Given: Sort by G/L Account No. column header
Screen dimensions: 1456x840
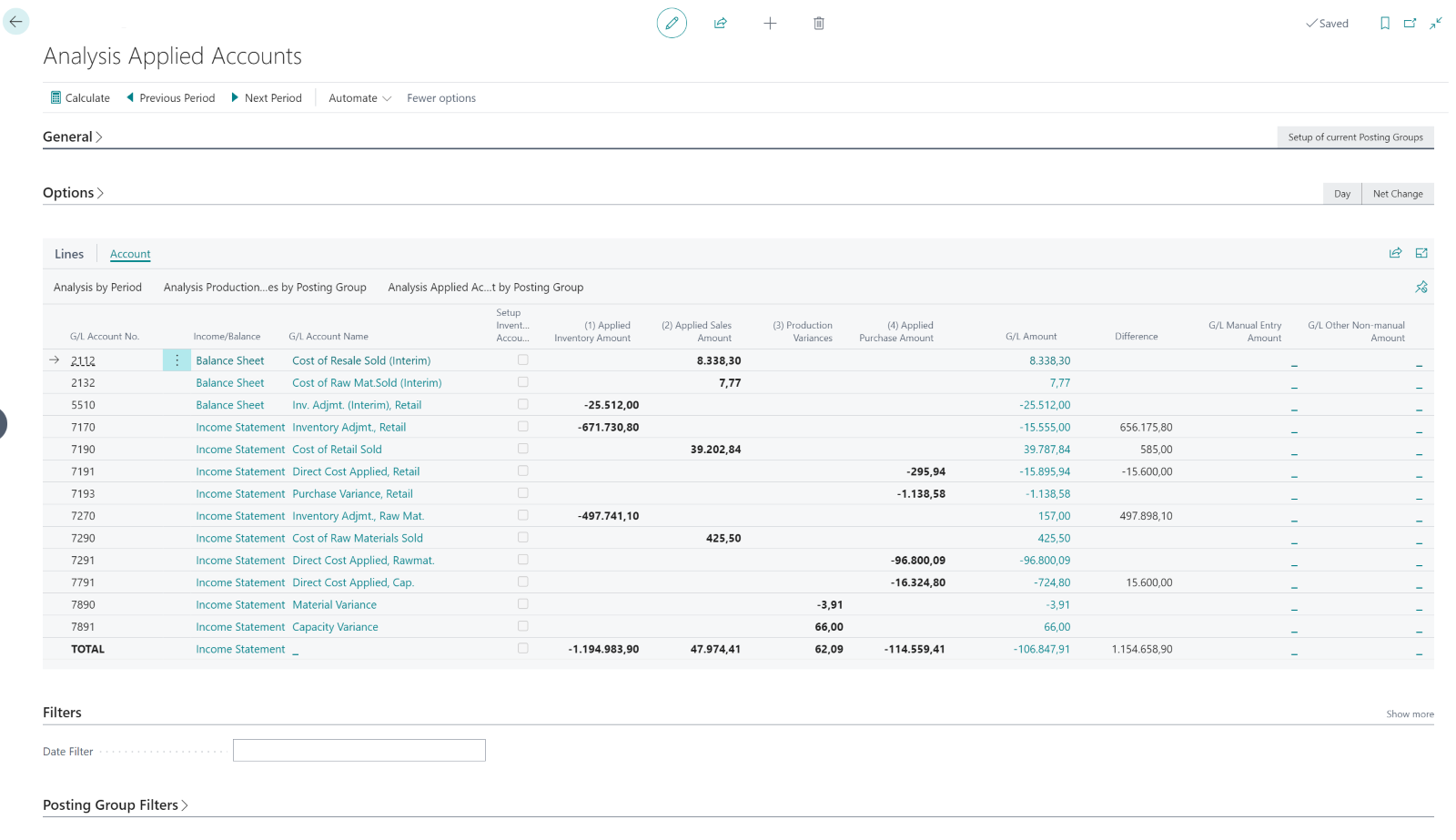Looking at the screenshot, I should click(x=105, y=336).
